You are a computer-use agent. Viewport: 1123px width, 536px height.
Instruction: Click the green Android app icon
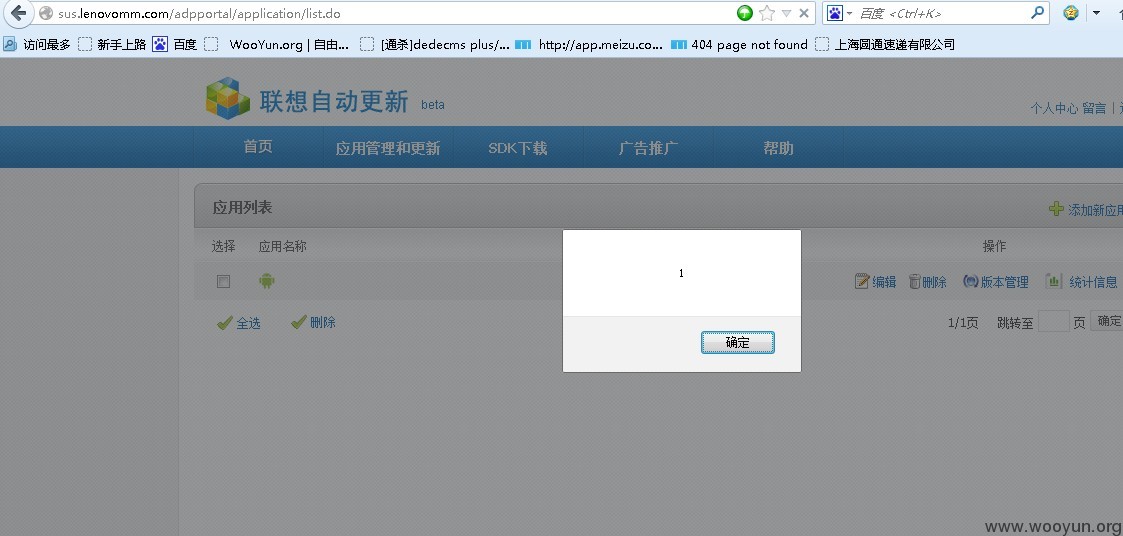coord(266,281)
